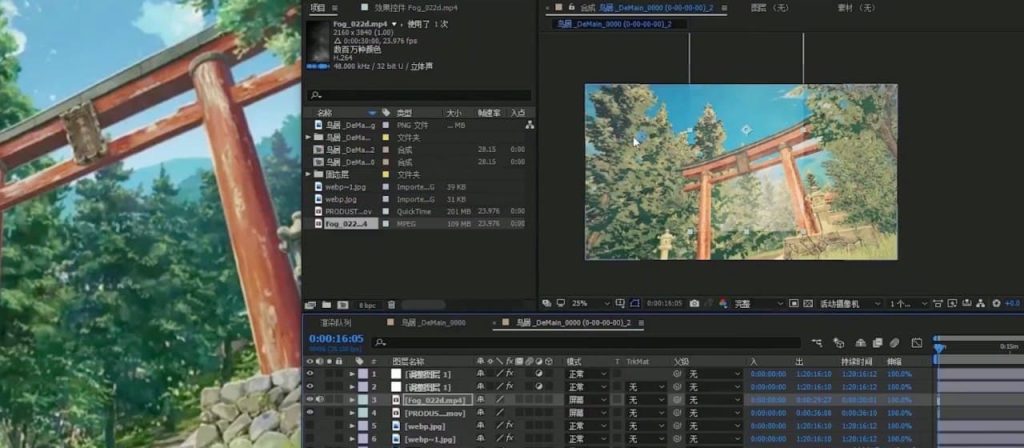The image size is (1024, 448).
Task: Create a new folder in project panel
Action: pos(326,305)
